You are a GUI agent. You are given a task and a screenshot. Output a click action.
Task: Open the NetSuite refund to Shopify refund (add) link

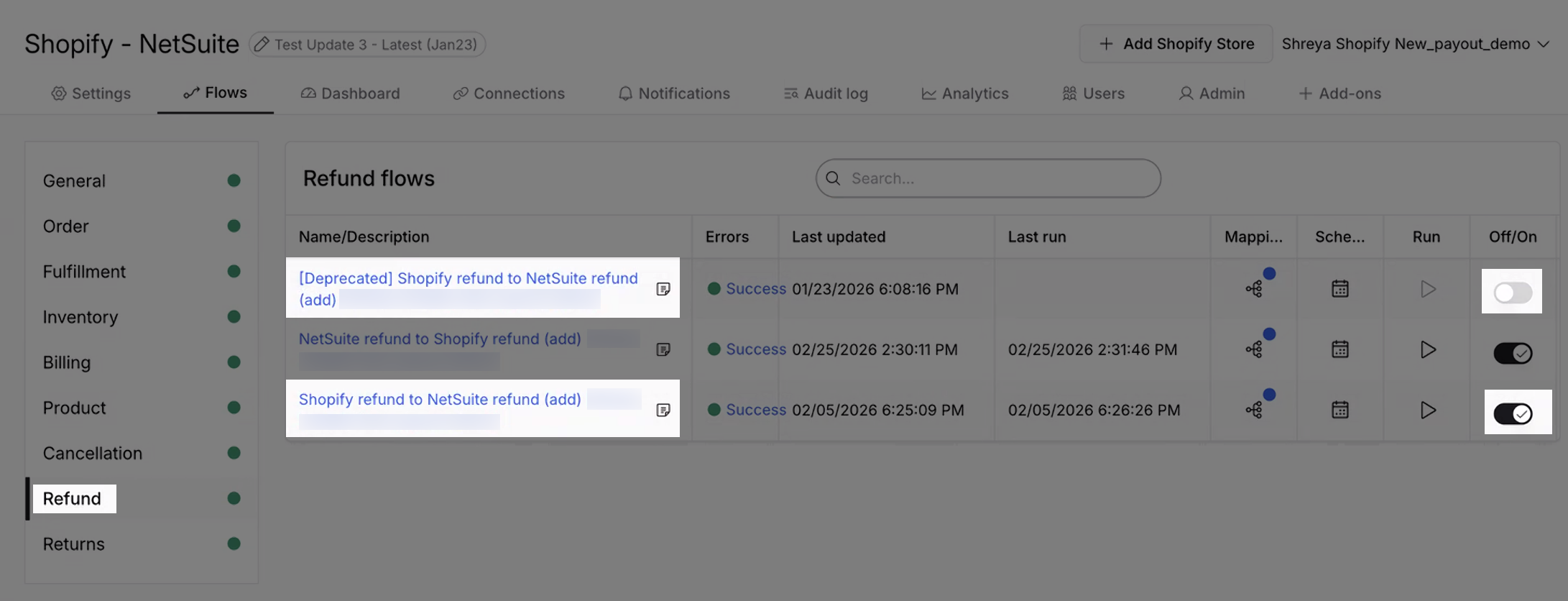click(x=440, y=339)
